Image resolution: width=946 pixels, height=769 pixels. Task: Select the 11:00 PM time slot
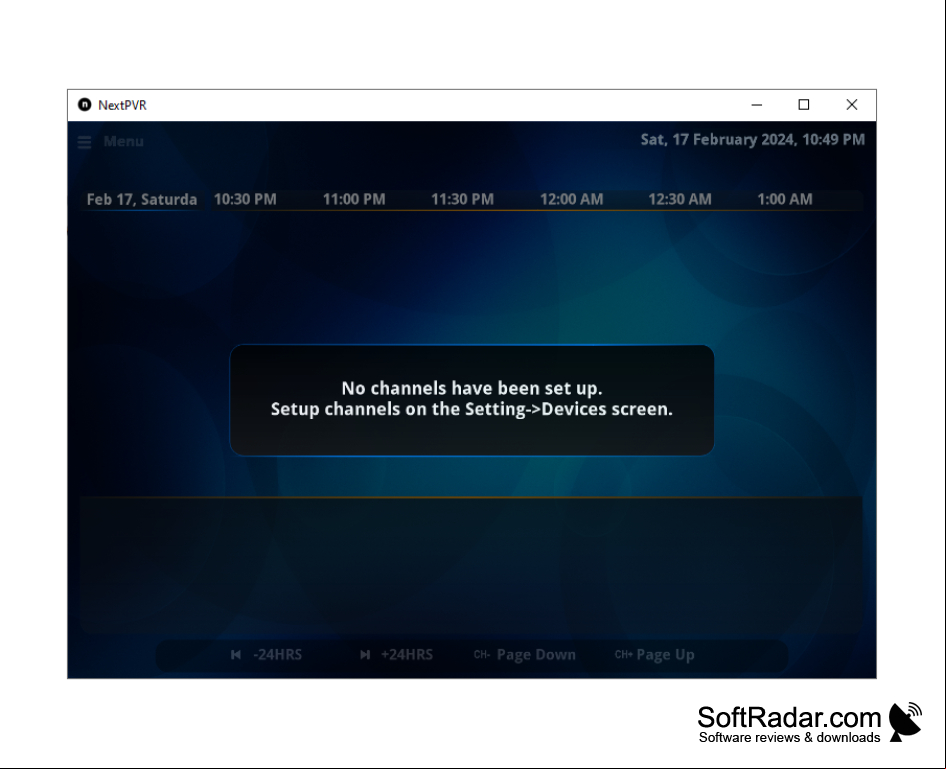[354, 199]
